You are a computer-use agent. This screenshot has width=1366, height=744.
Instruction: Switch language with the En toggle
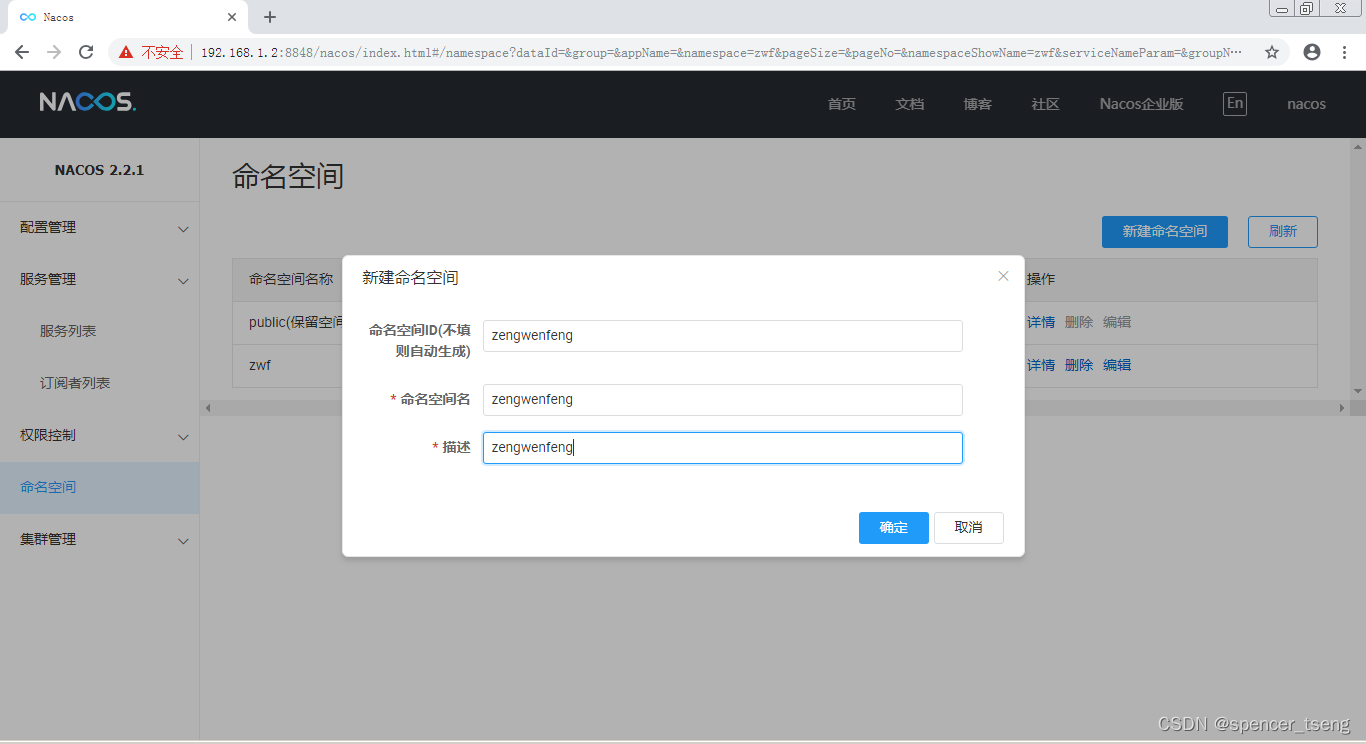[1234, 103]
